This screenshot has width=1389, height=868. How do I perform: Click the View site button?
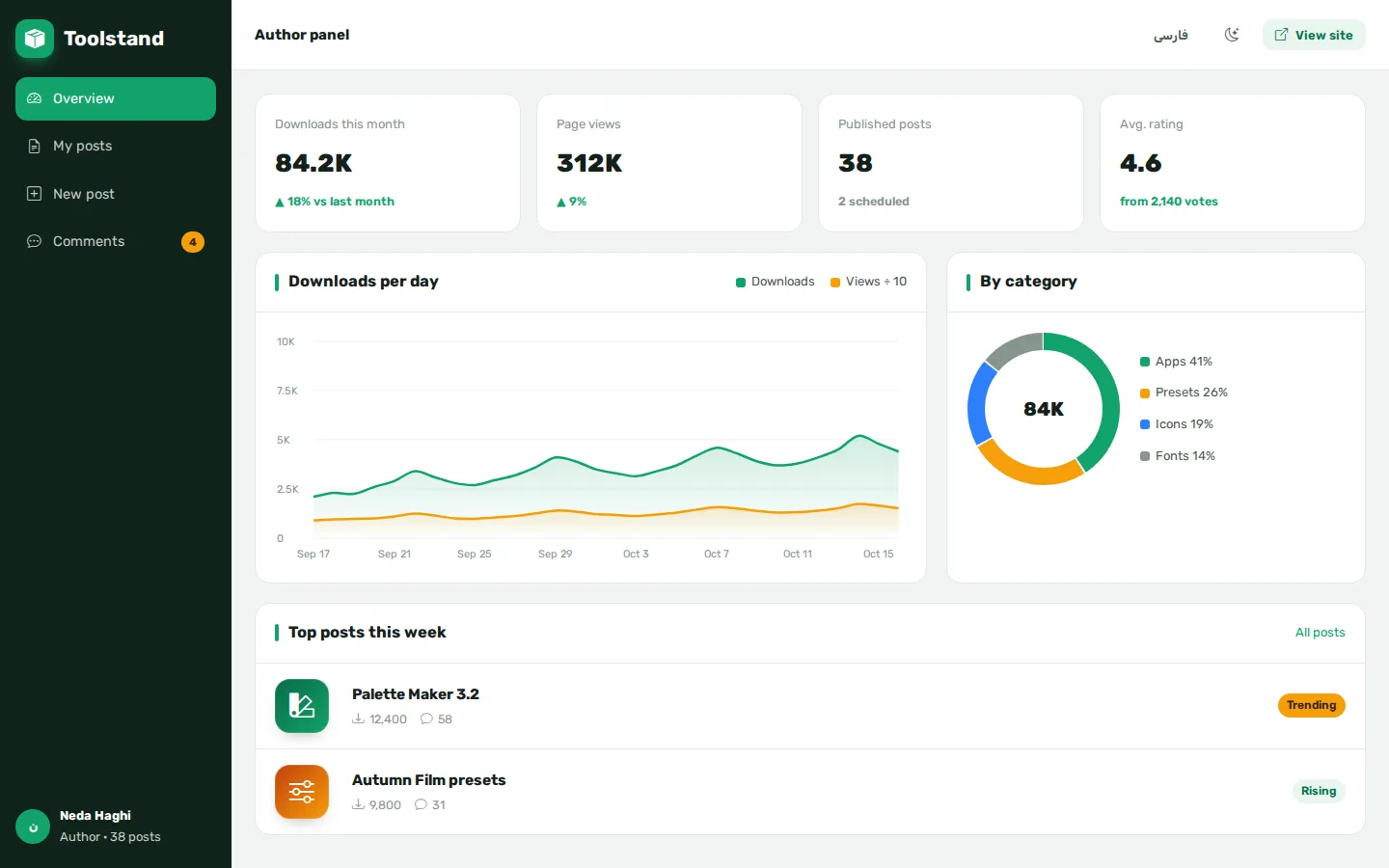click(x=1314, y=35)
